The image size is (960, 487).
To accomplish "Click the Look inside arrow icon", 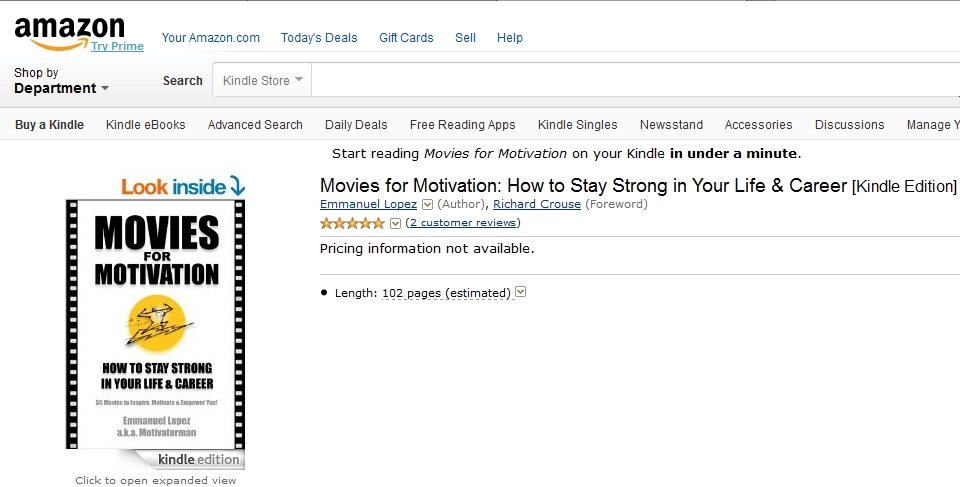I will 237,185.
